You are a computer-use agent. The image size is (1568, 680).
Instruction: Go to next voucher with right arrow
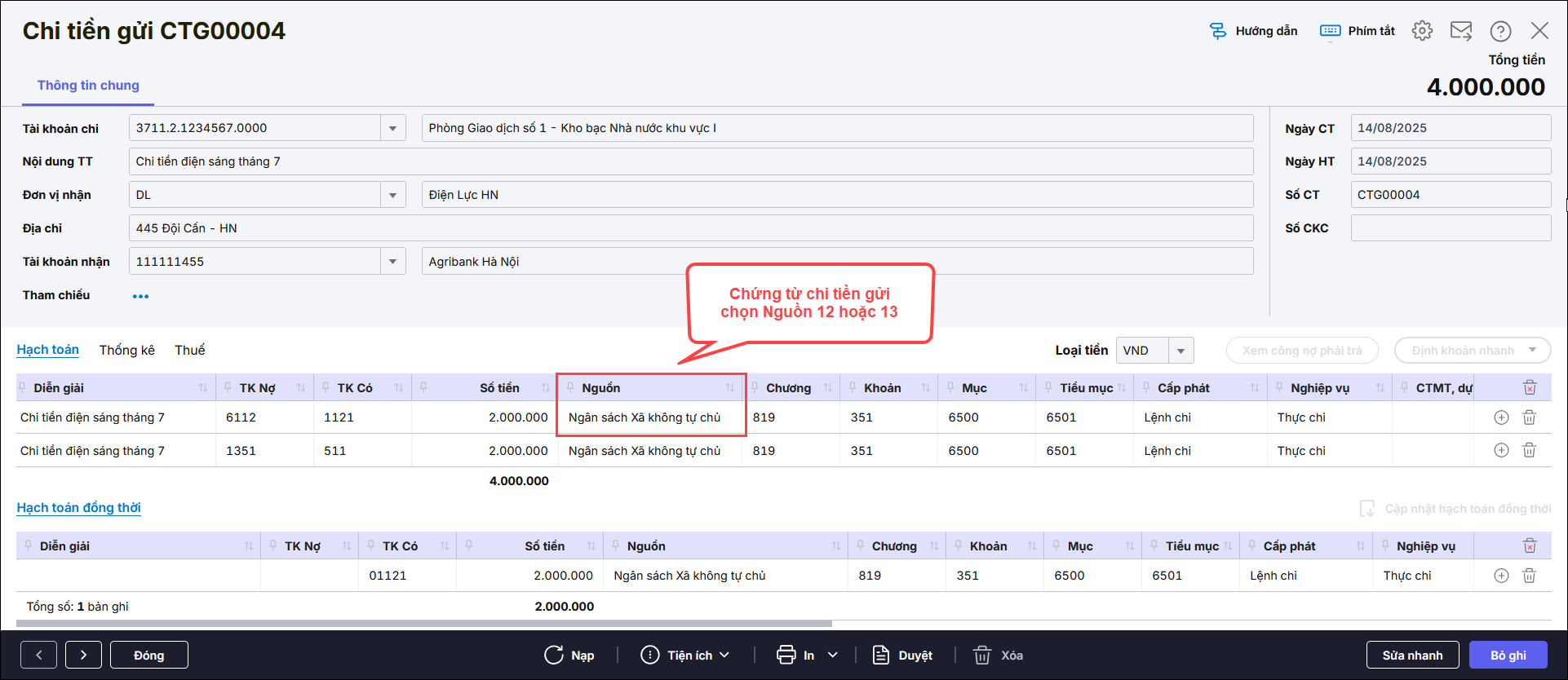tap(83, 655)
